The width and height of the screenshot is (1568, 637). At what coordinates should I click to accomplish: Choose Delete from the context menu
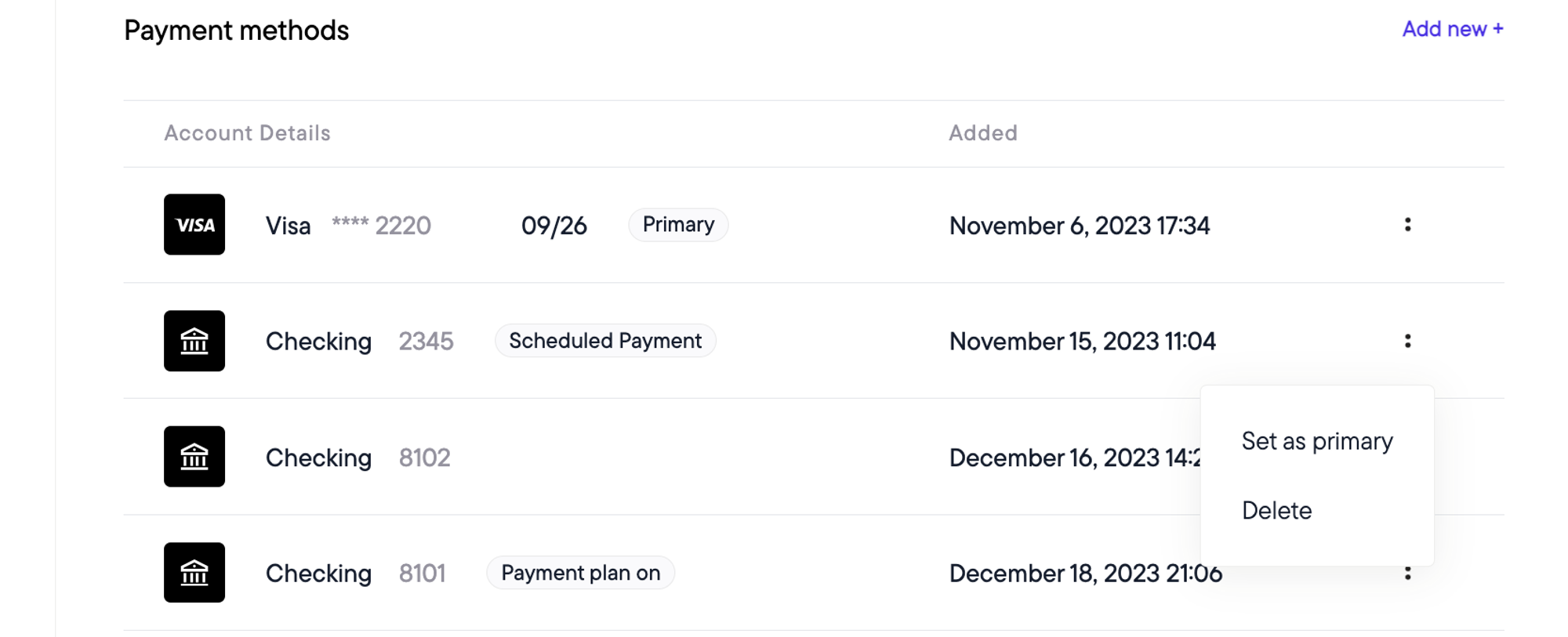(x=1276, y=511)
